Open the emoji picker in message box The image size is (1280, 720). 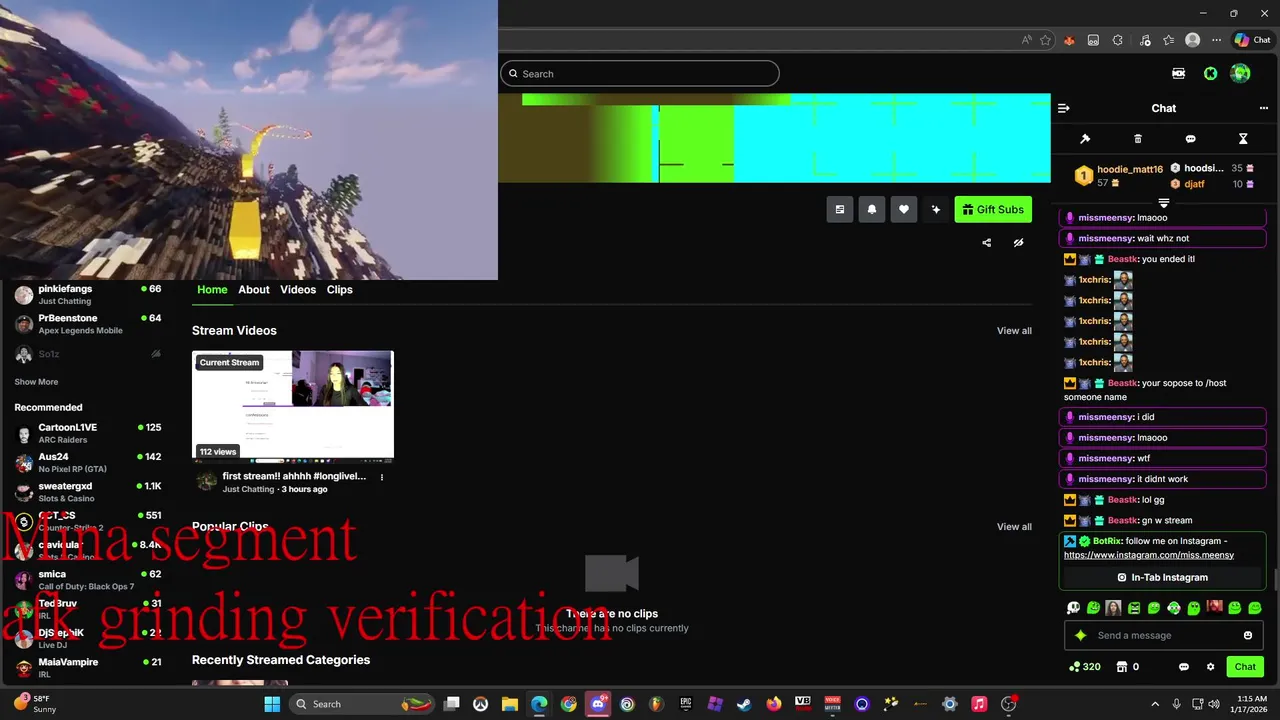[1248, 635]
